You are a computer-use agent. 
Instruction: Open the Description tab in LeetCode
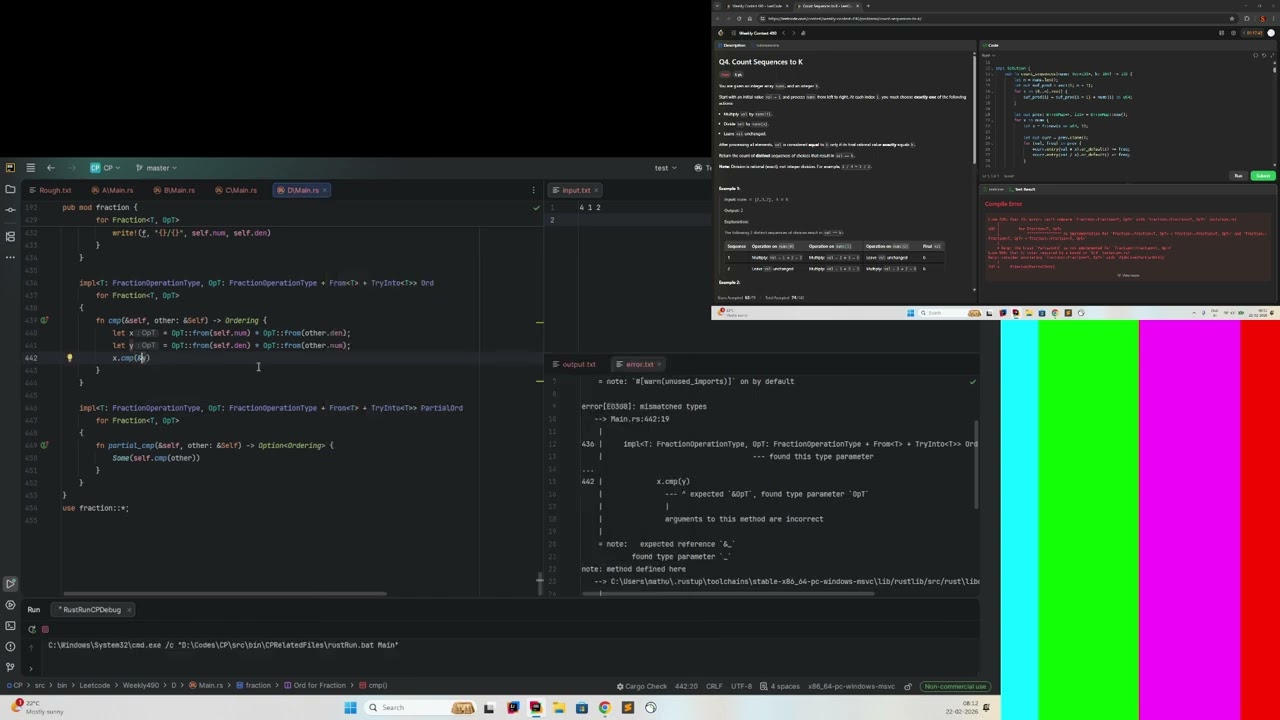click(732, 45)
